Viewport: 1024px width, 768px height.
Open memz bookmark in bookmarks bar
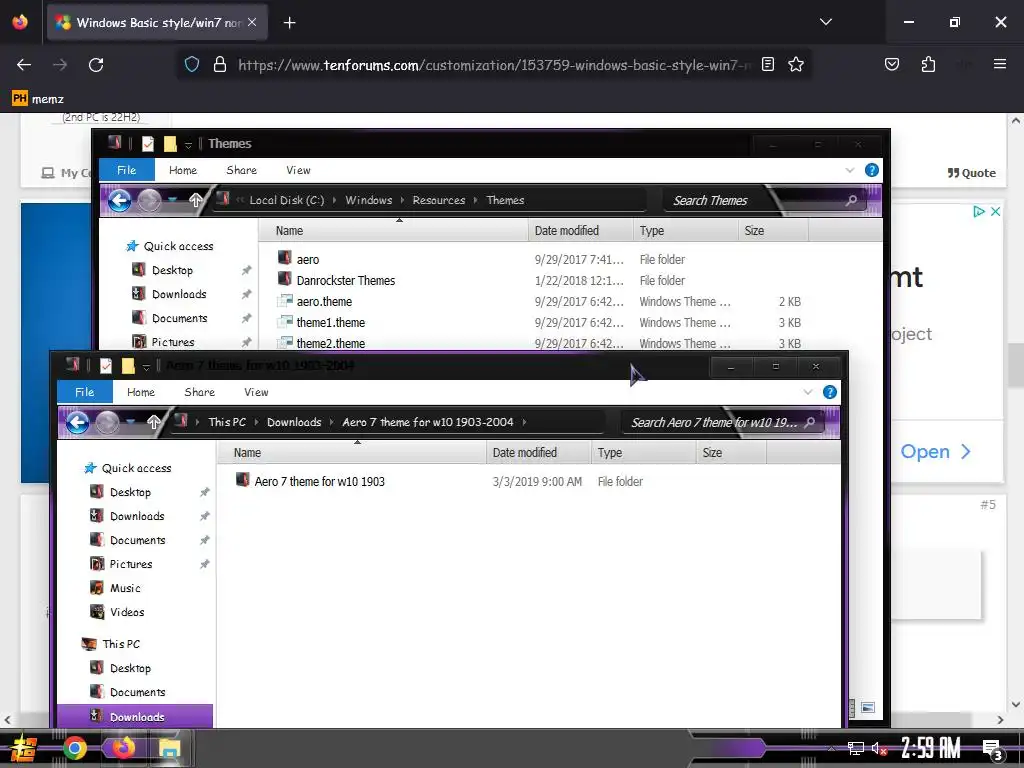38,99
